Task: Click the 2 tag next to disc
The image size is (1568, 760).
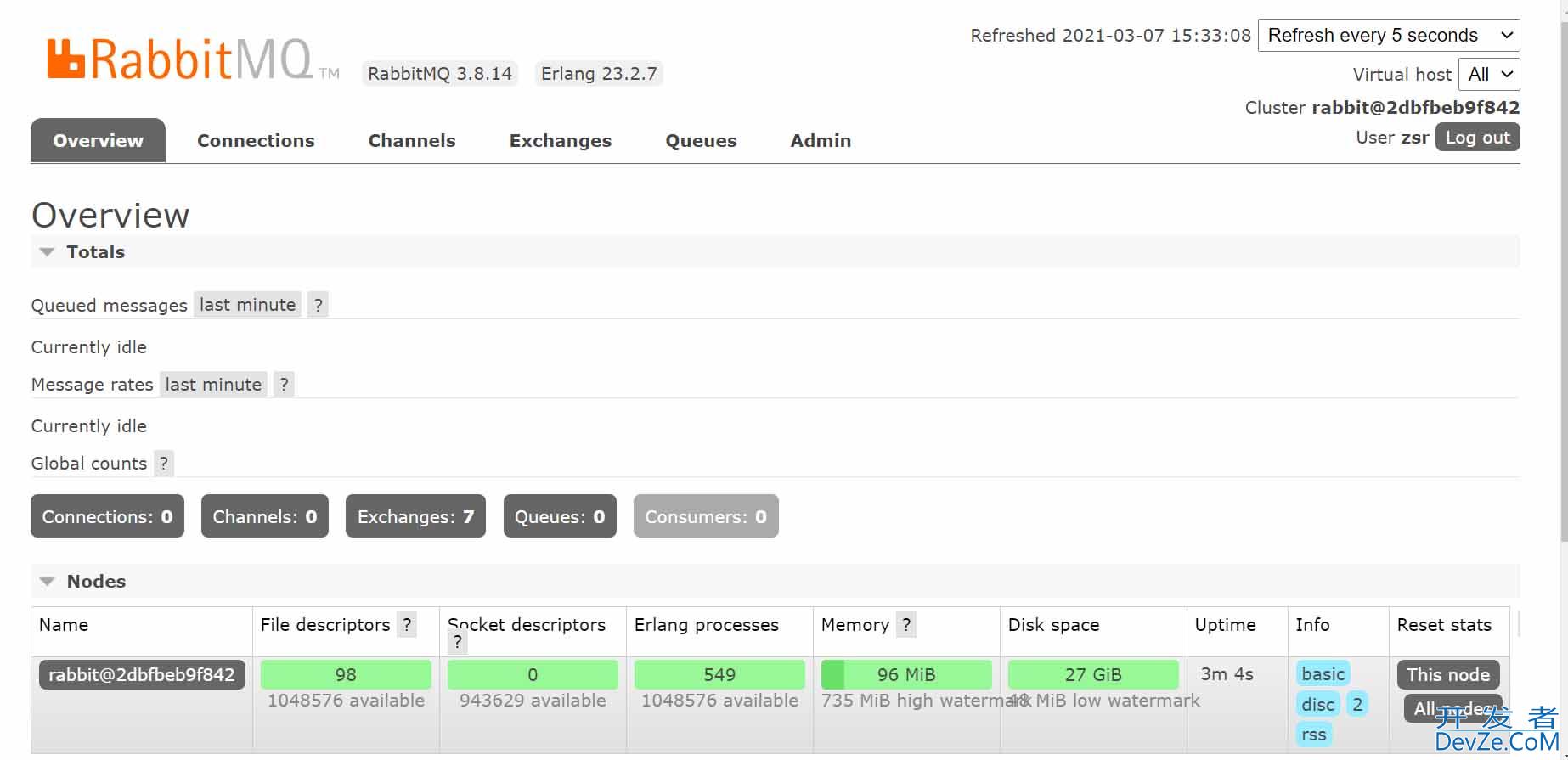Action: tap(1357, 704)
